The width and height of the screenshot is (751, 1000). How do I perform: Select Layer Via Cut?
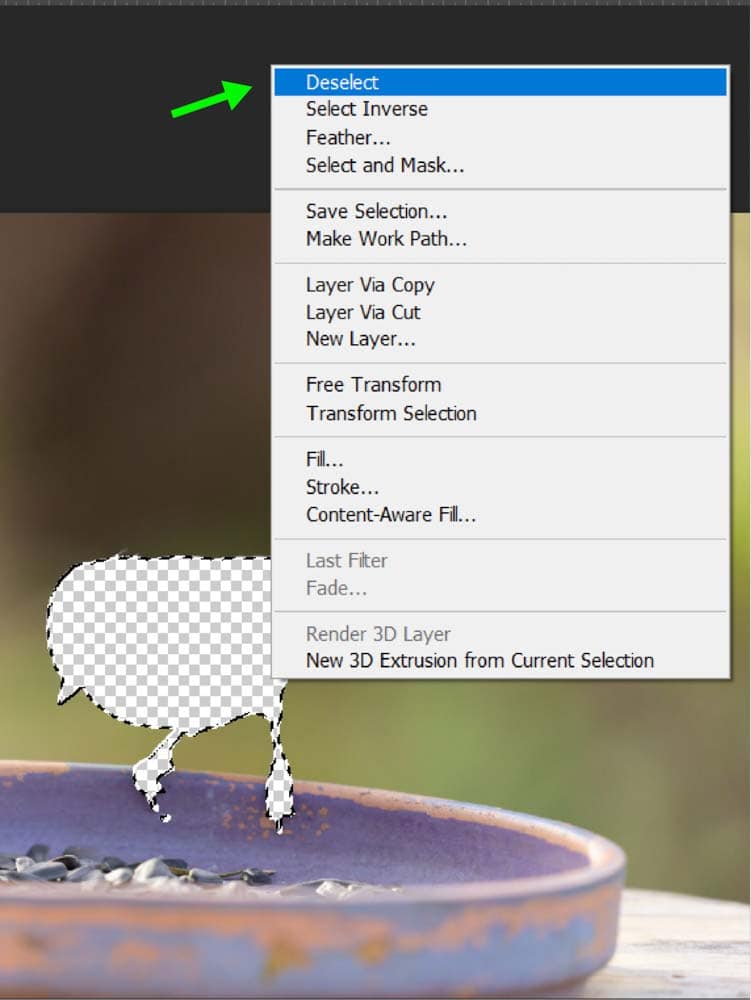click(x=500, y=312)
